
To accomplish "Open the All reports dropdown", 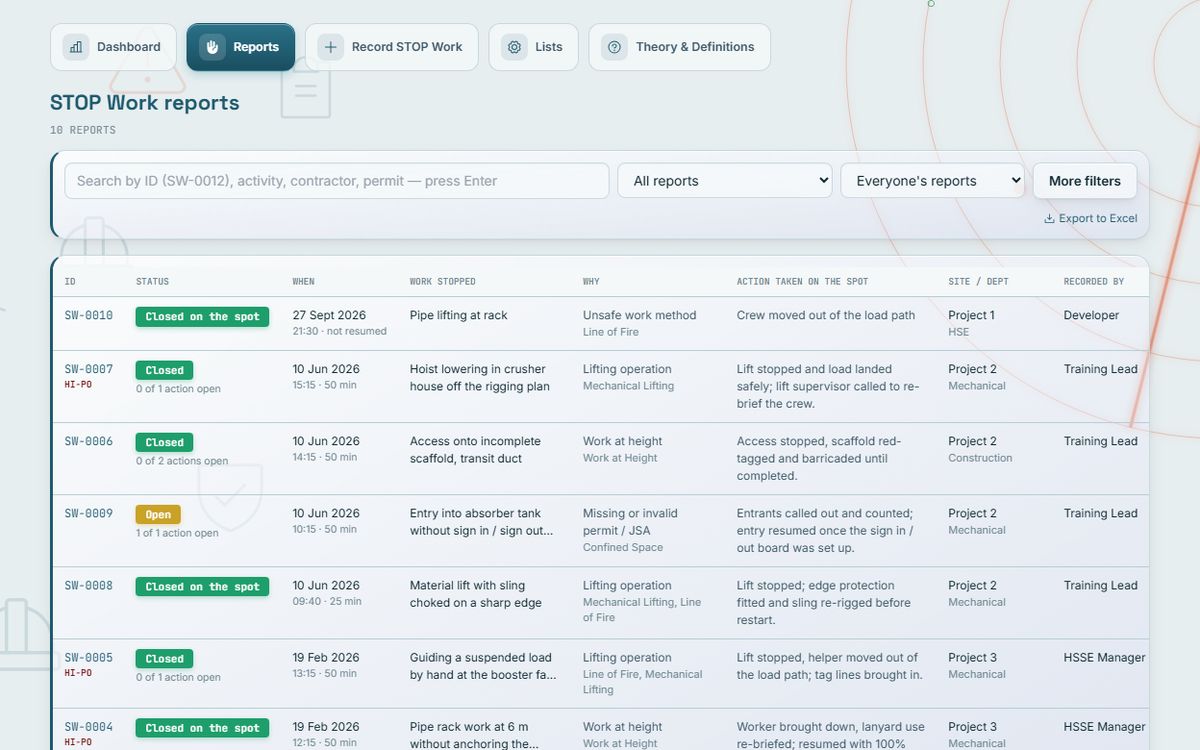I will [x=725, y=181].
